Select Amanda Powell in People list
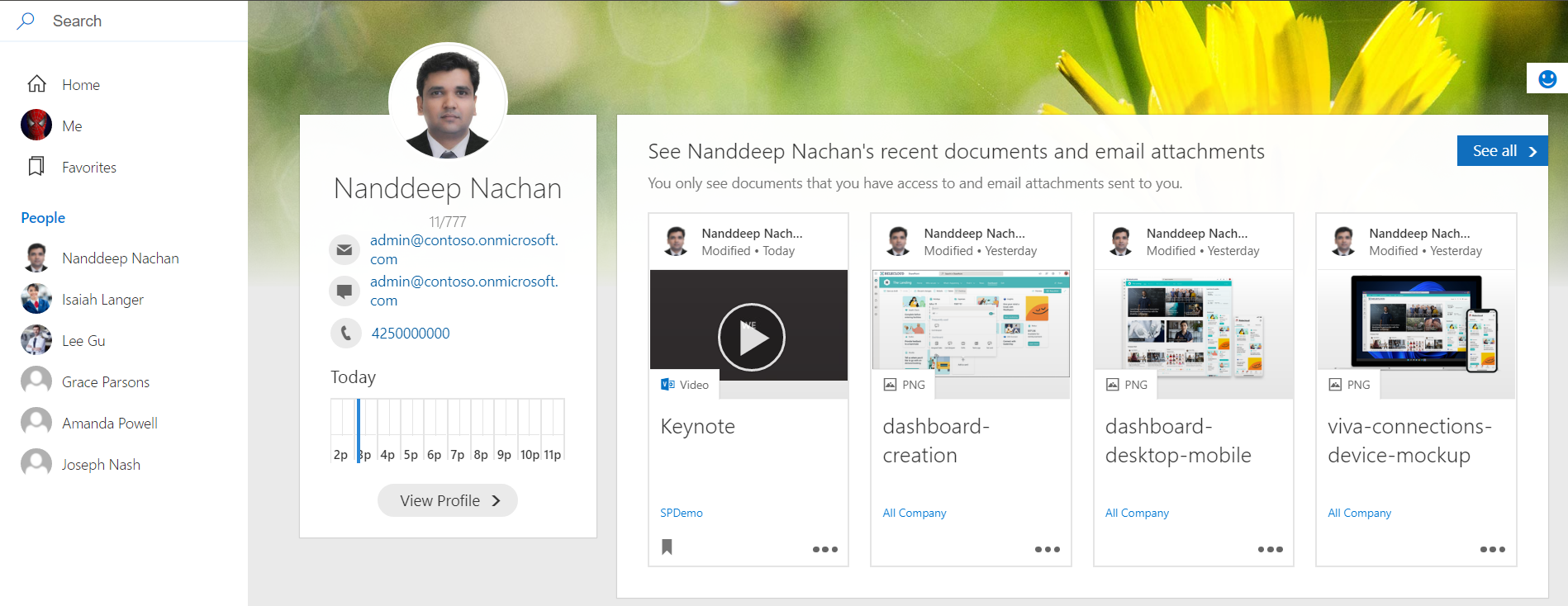1568x606 pixels. [110, 424]
